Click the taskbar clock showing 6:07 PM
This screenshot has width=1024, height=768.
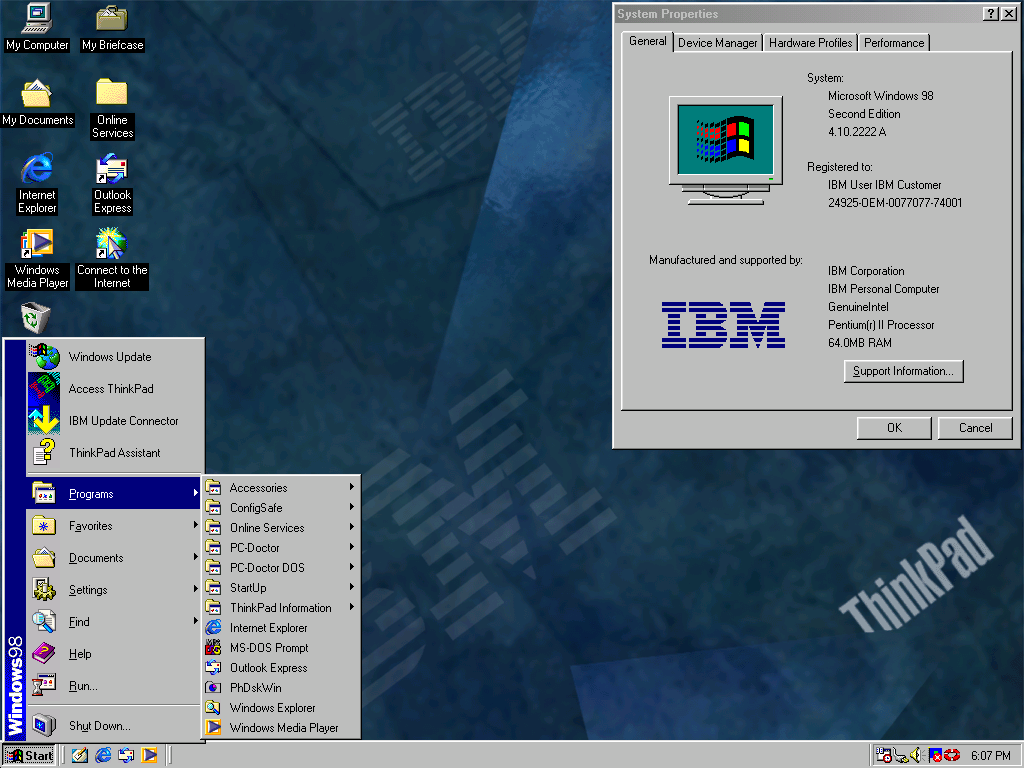click(x=990, y=755)
